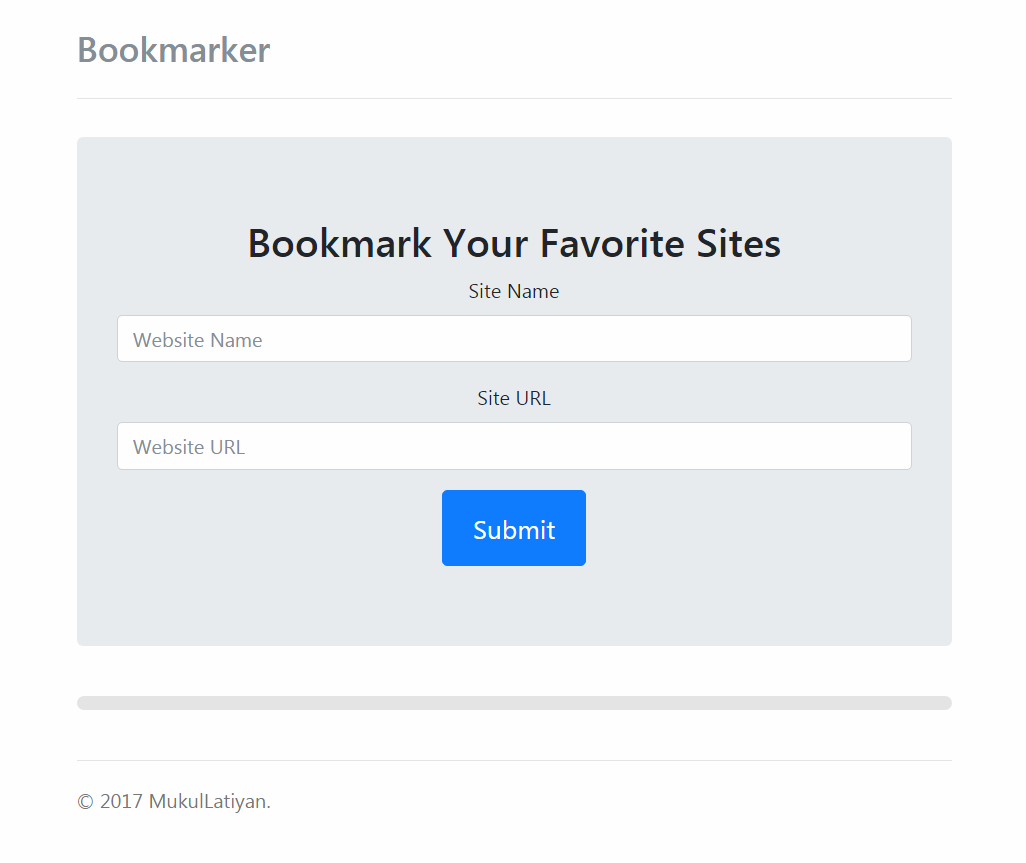Select the Site URL label
Screen dimensions: 1026x863
(x=513, y=398)
